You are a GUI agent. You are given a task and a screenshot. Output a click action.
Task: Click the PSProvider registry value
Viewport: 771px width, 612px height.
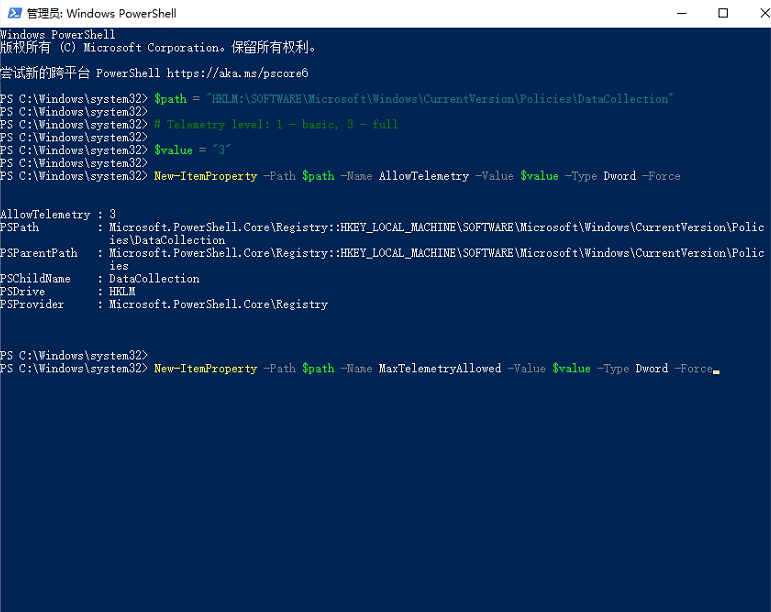click(218, 305)
